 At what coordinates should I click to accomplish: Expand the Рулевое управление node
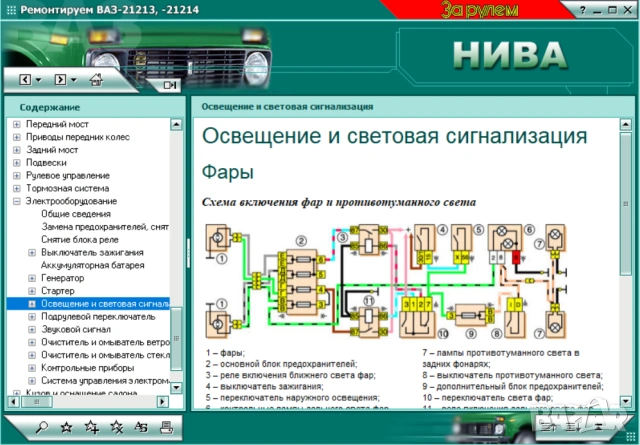pyautogui.click(x=17, y=176)
